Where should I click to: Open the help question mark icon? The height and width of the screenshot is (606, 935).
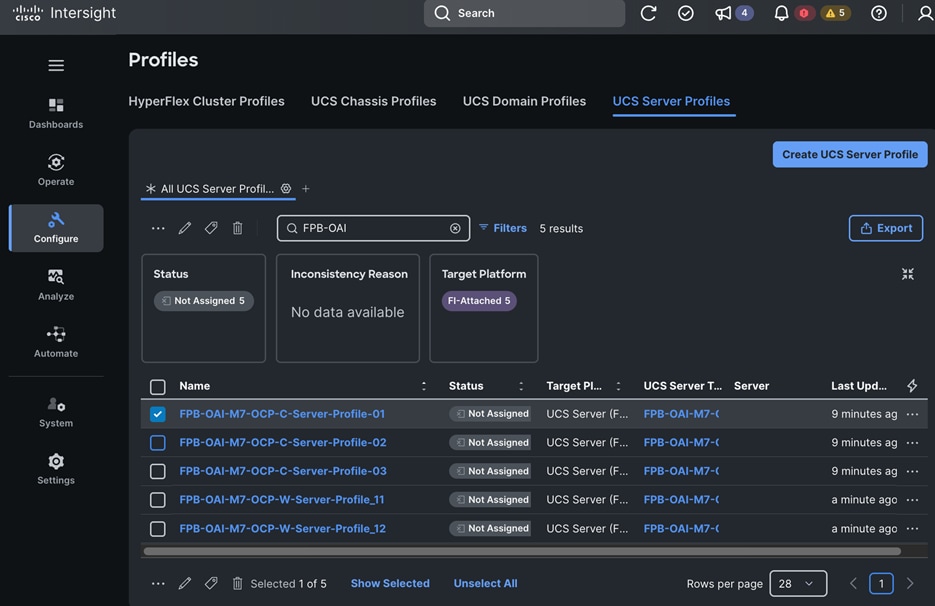878,13
